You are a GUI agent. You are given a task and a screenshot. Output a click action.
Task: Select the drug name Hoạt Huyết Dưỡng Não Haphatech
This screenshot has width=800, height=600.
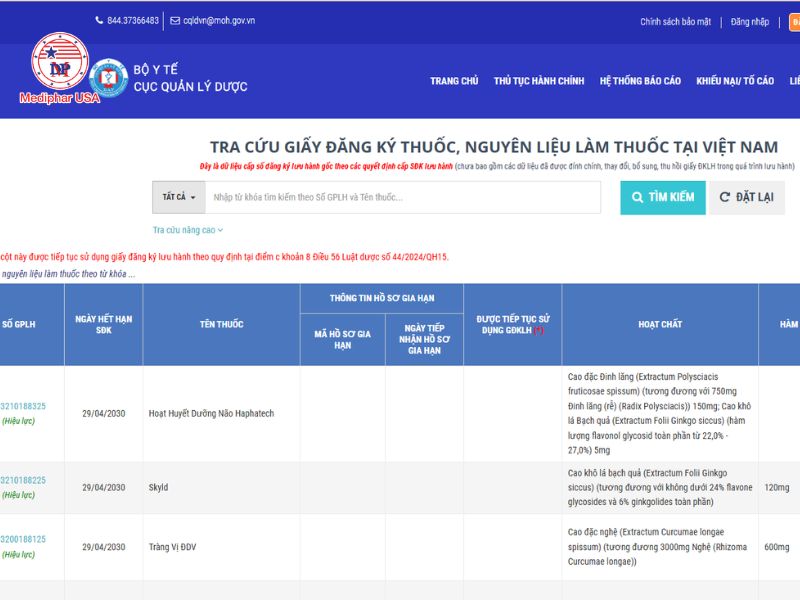211,413
